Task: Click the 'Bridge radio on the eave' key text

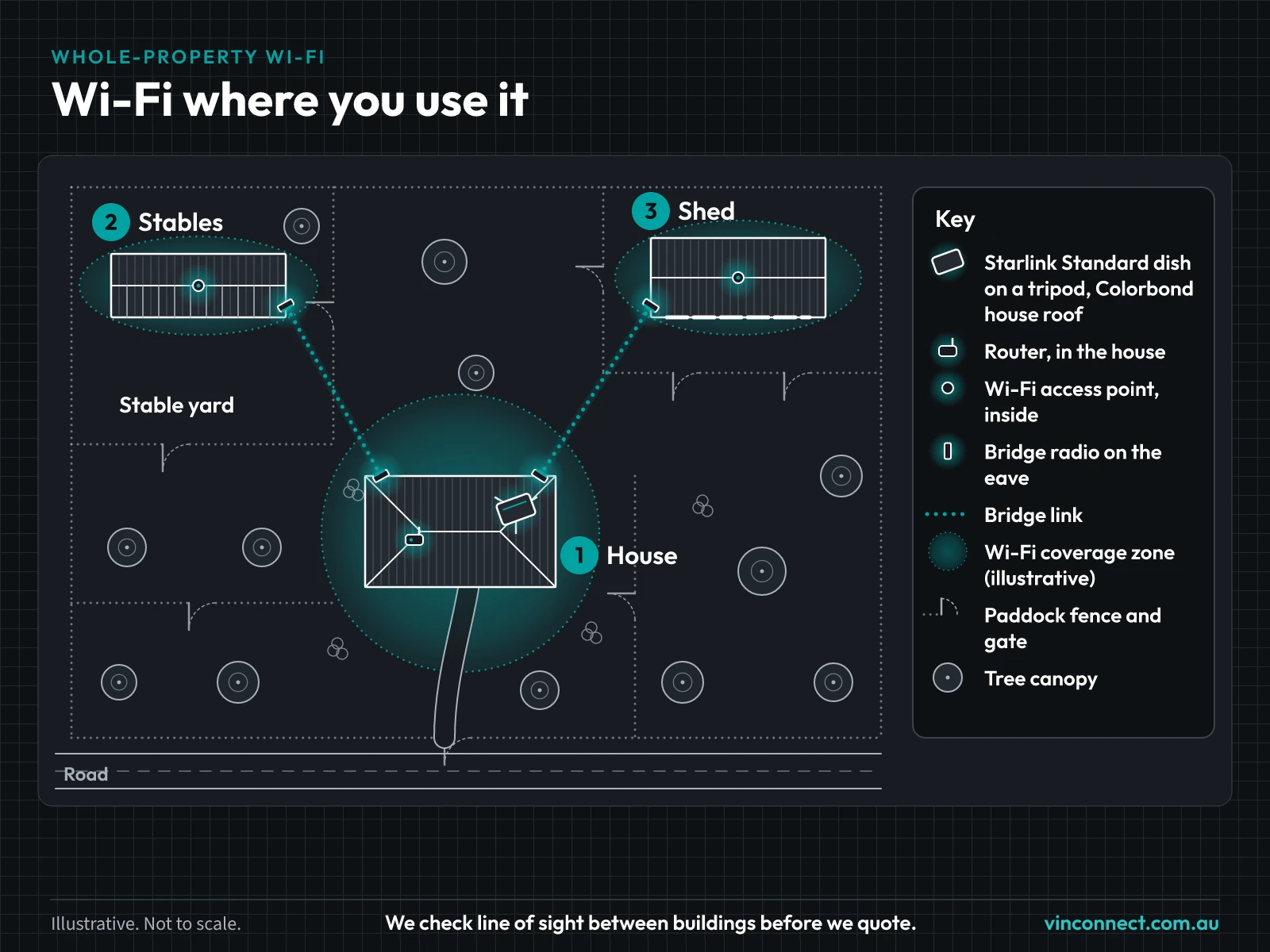Action: [1072, 465]
